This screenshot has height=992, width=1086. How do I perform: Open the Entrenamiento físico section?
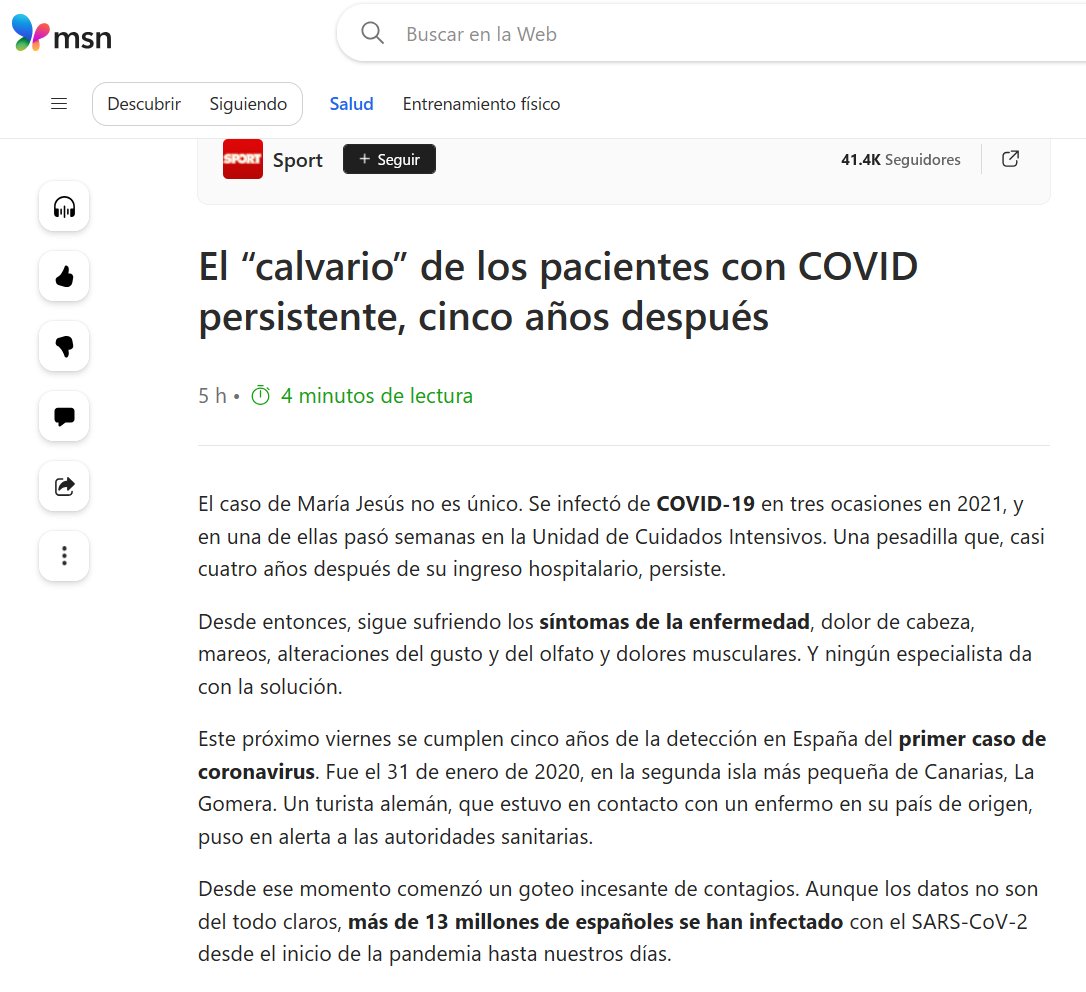click(481, 104)
